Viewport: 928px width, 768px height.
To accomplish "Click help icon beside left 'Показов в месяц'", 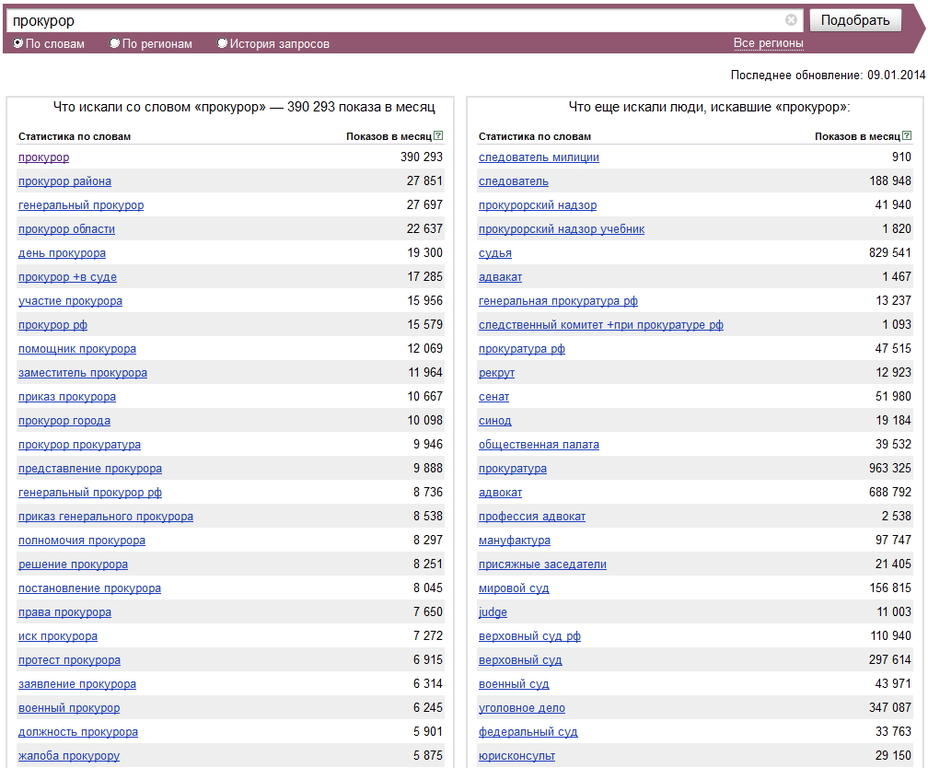I will tap(439, 136).
